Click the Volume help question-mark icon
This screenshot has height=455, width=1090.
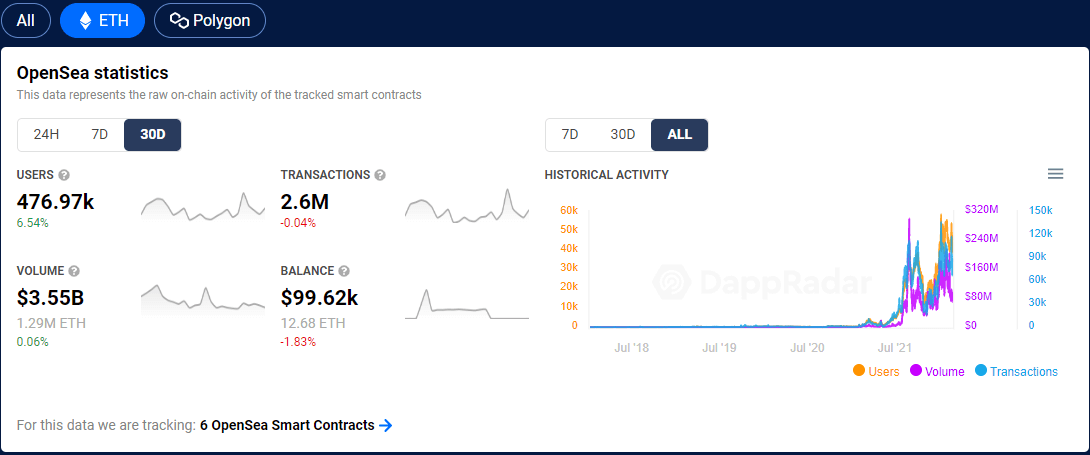pos(75,271)
